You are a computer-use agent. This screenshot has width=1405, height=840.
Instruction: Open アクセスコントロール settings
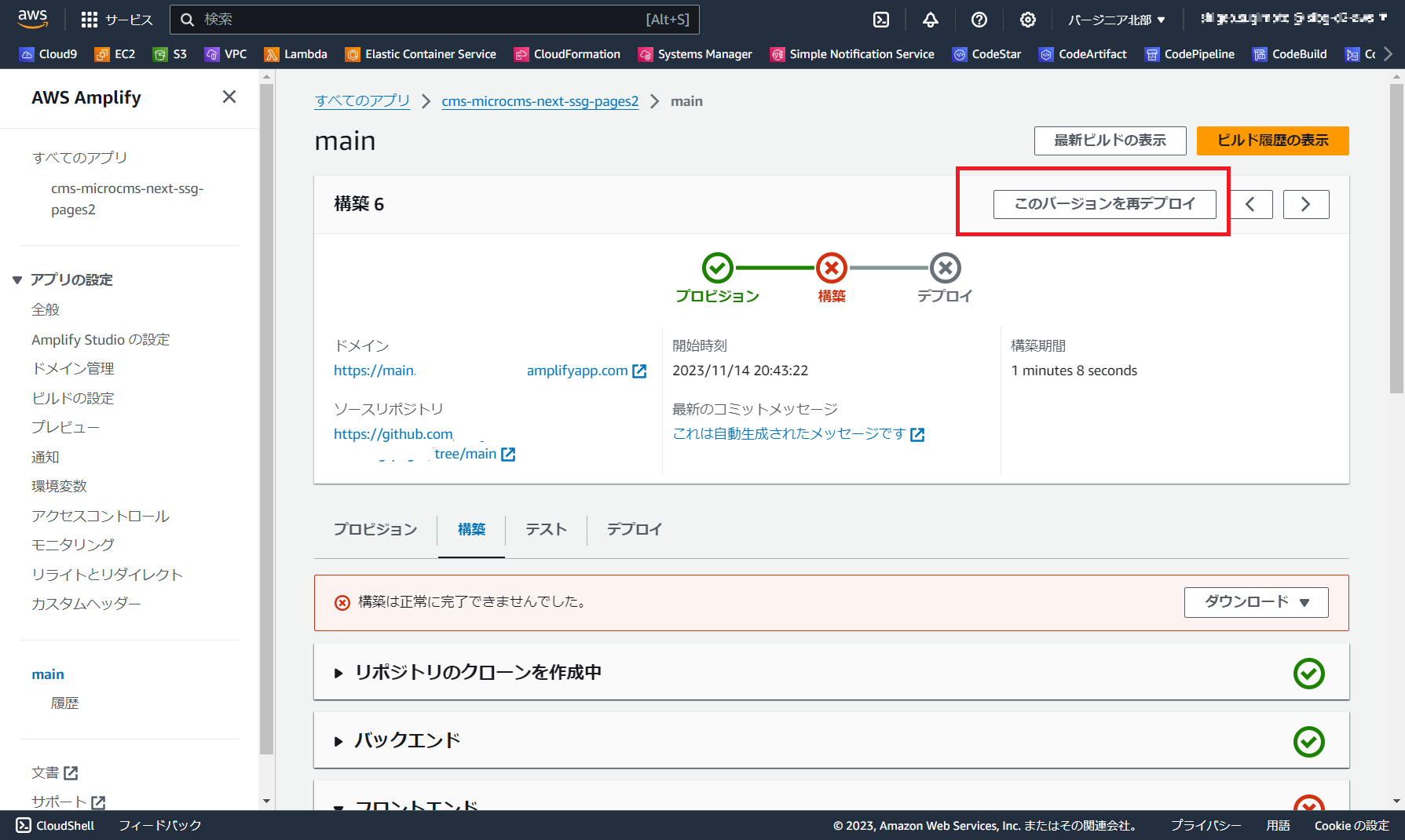point(101,516)
